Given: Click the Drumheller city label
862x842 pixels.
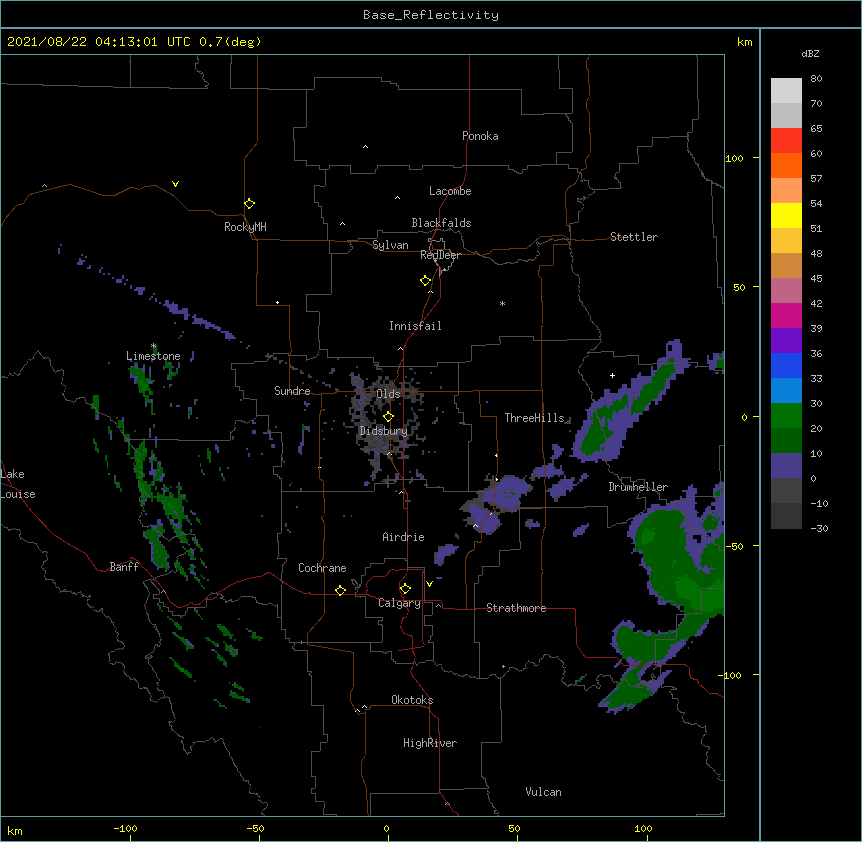Looking at the screenshot, I should point(638,487).
